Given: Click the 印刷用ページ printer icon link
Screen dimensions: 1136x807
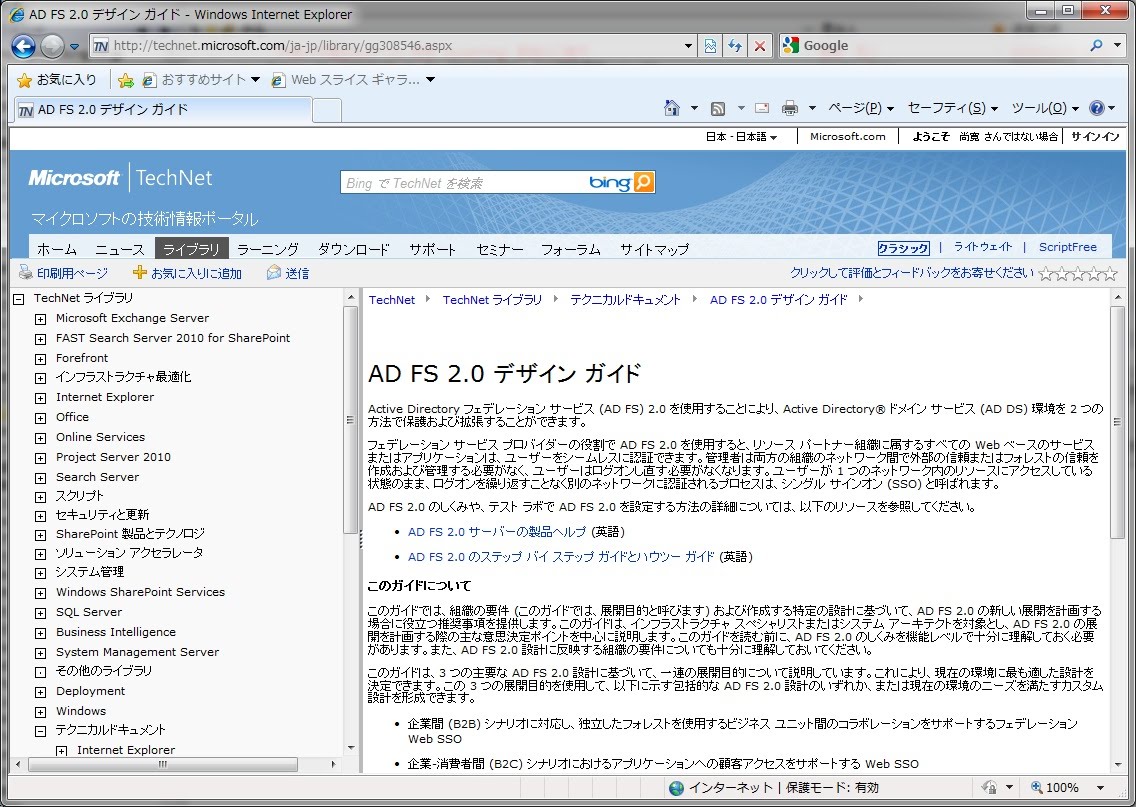Looking at the screenshot, I should click(x=63, y=273).
